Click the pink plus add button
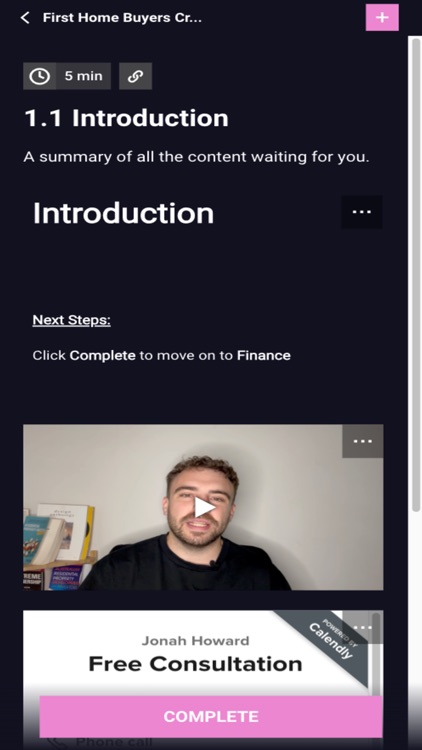 (x=382, y=18)
